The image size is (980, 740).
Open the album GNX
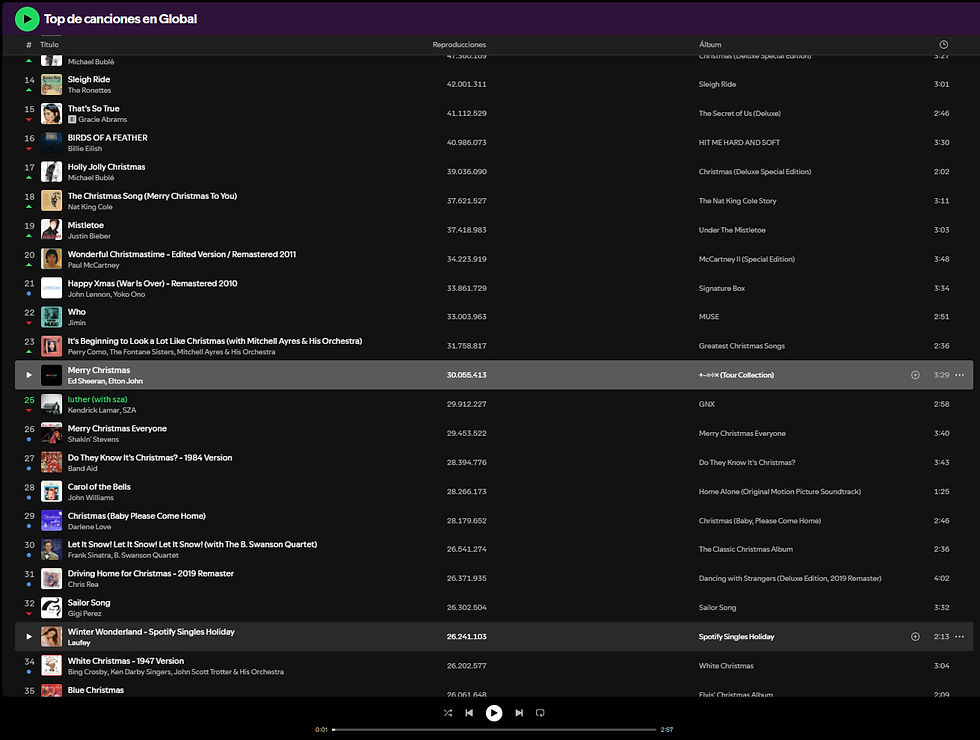tap(707, 404)
